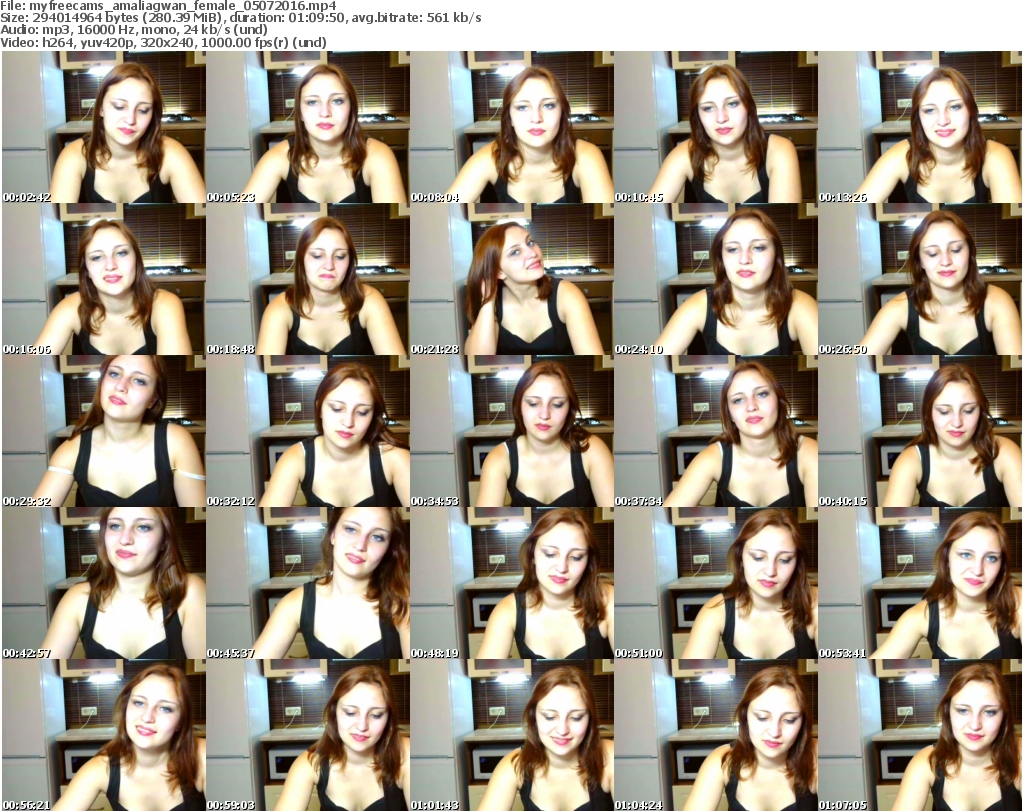The height and width of the screenshot is (811, 1024).
Task: Select the thumbnail marked 01:01:43
Action: [512, 735]
